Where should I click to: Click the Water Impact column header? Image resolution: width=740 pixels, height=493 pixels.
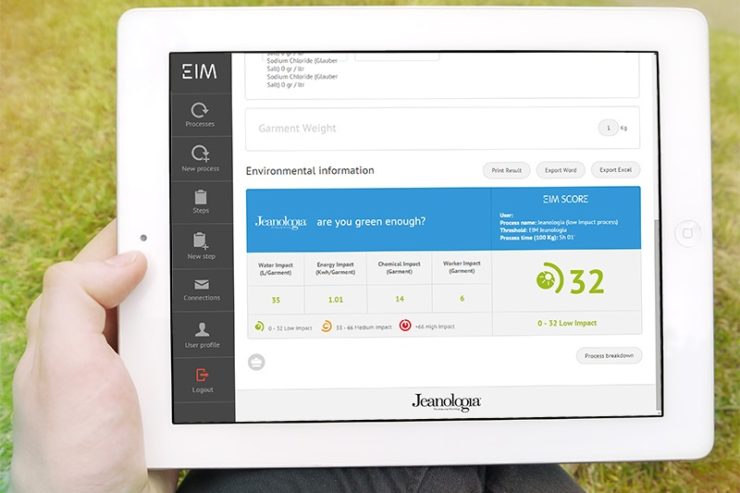click(x=276, y=269)
